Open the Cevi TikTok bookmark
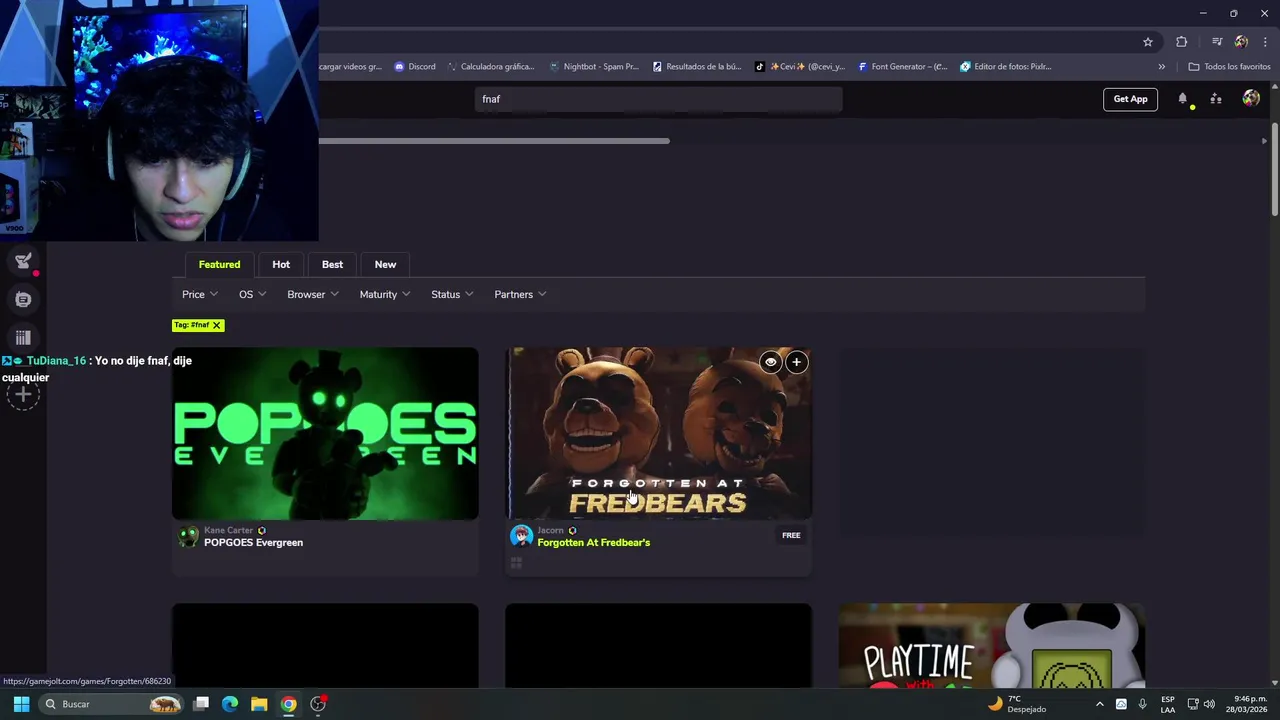This screenshot has height=720, width=1280. pyautogui.click(x=800, y=67)
